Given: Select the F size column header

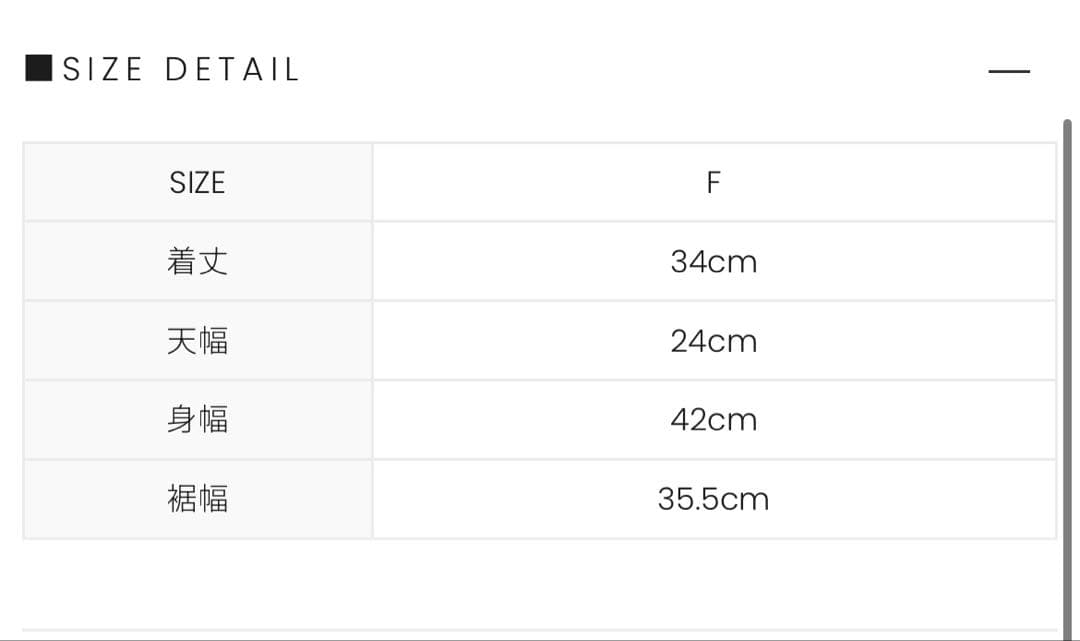Looking at the screenshot, I should 713,183.
